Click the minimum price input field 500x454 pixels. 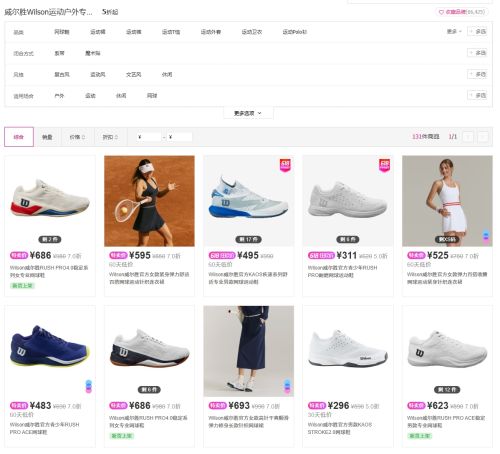point(149,137)
